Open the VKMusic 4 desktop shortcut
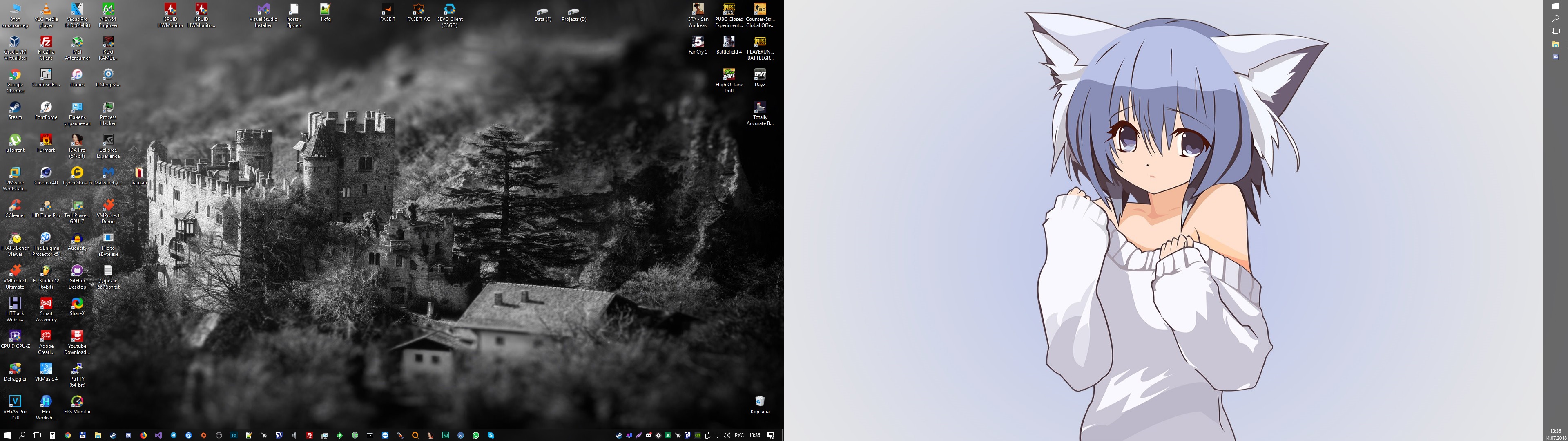 [x=46, y=373]
